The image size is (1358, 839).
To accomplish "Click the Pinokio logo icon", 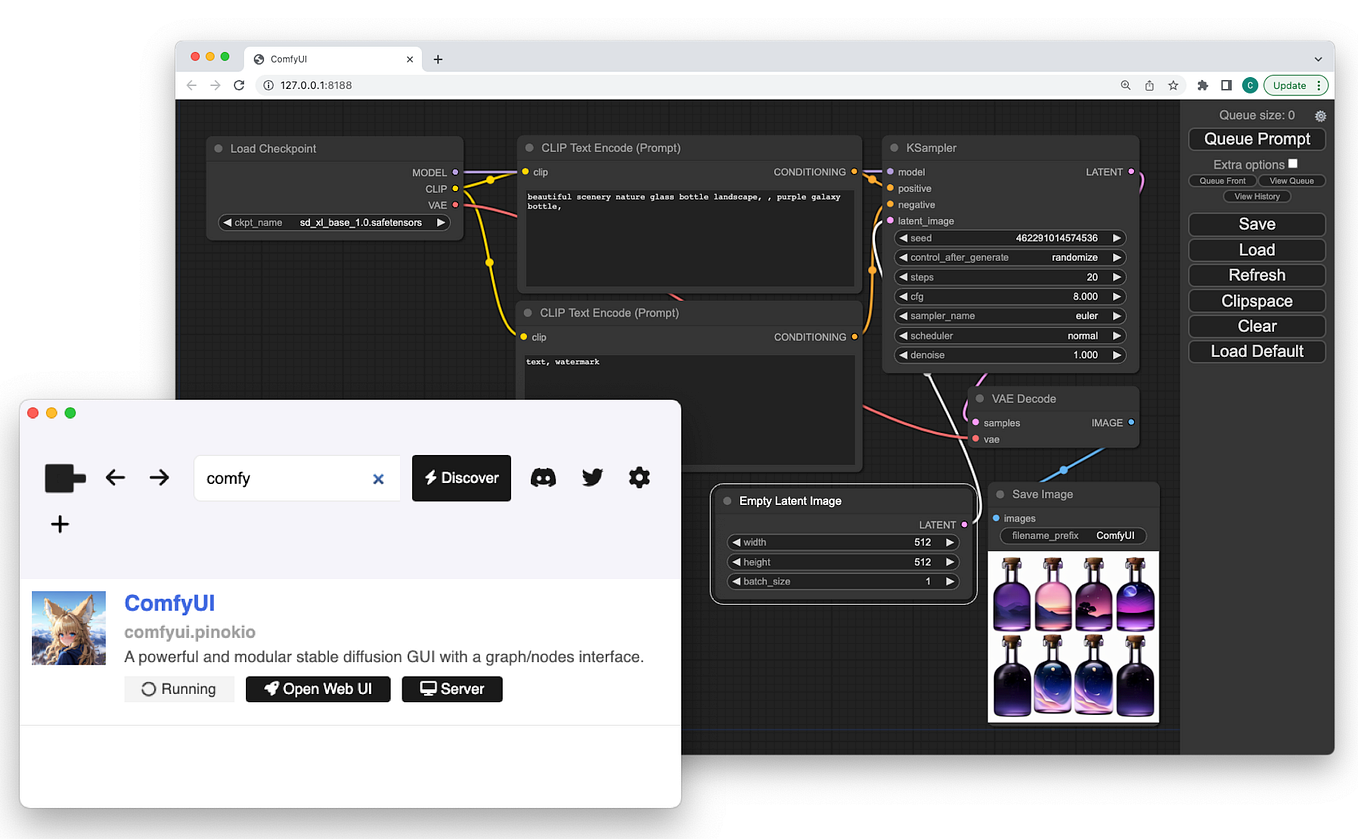I will [64, 478].
